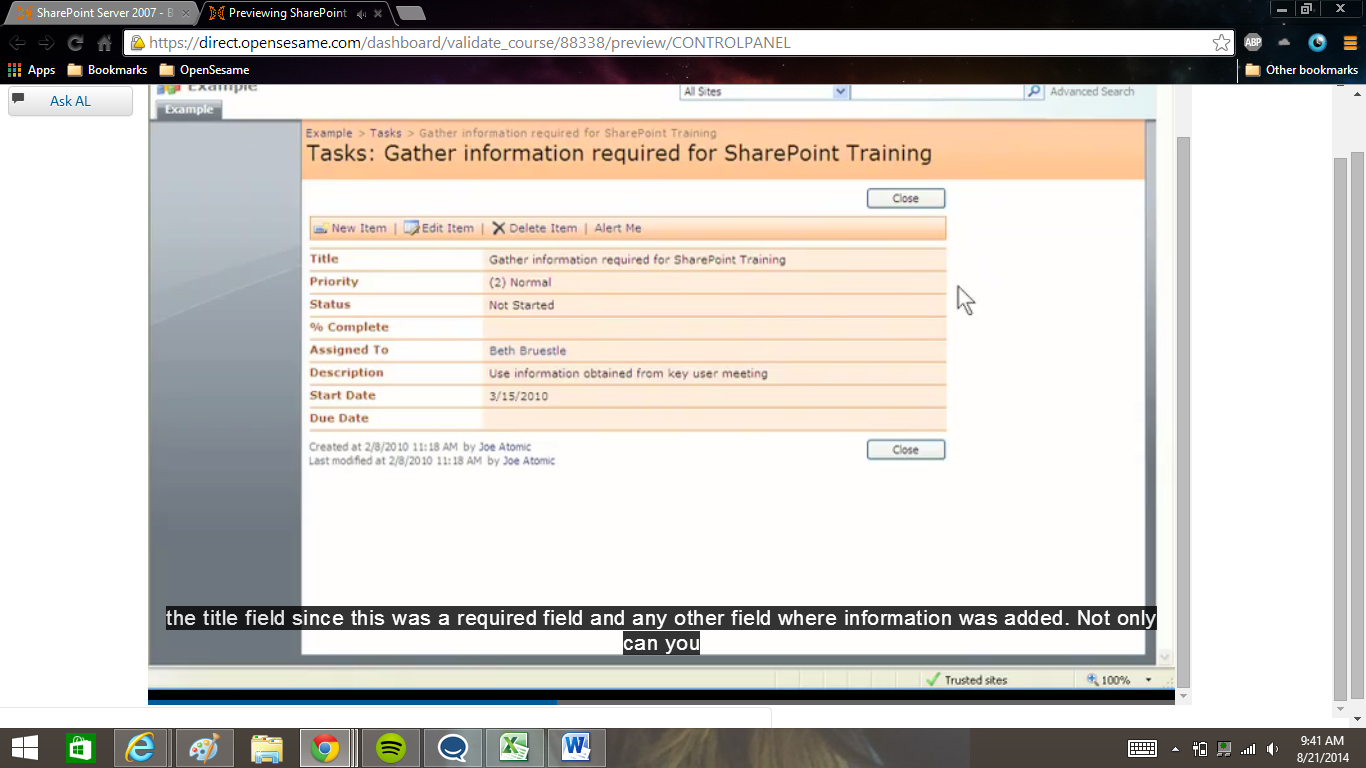The image size is (1366, 768).
Task: Click the wireless signal bars tray icon
Action: click(x=1248, y=748)
